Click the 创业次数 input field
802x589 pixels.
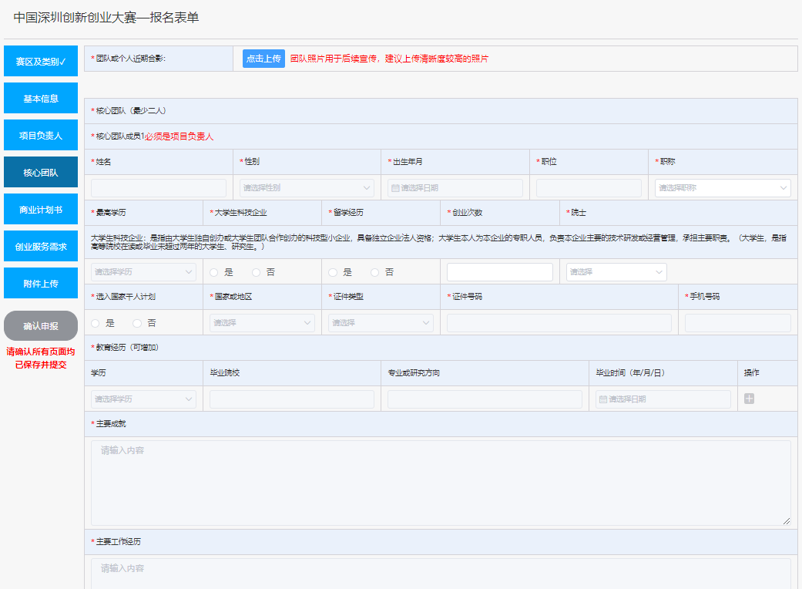coord(500,272)
